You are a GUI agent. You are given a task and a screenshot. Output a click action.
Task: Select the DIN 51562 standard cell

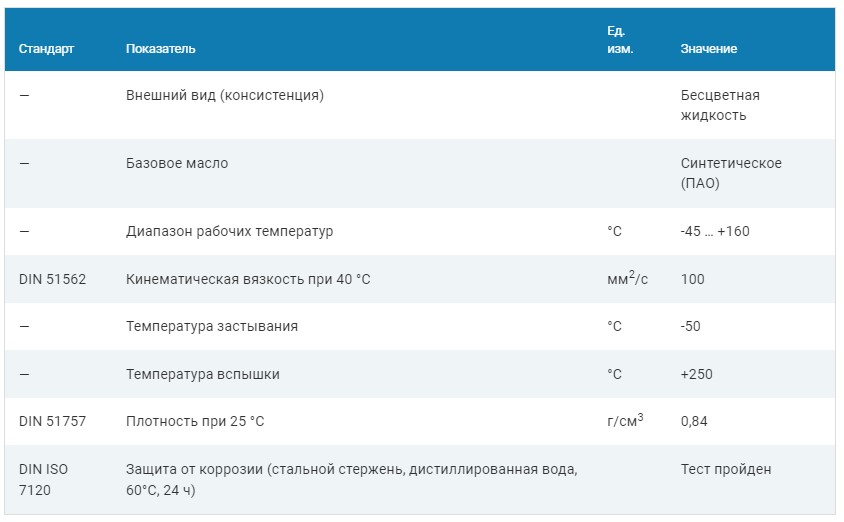(52, 279)
